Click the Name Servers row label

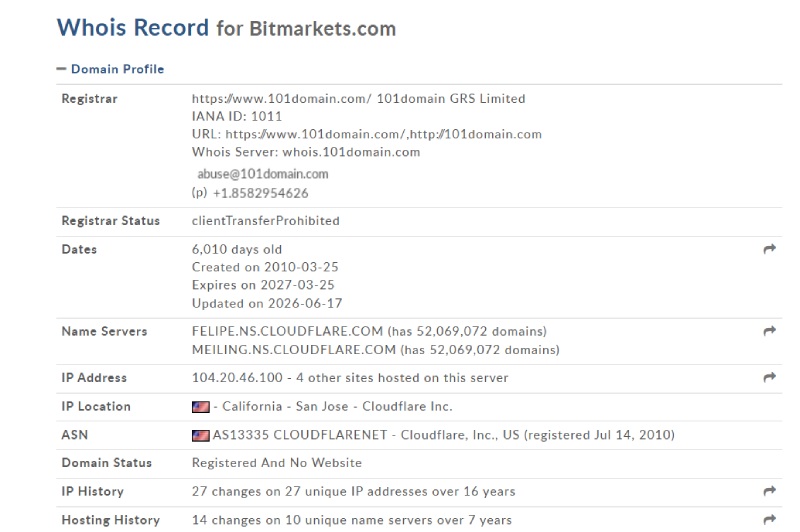(x=104, y=332)
